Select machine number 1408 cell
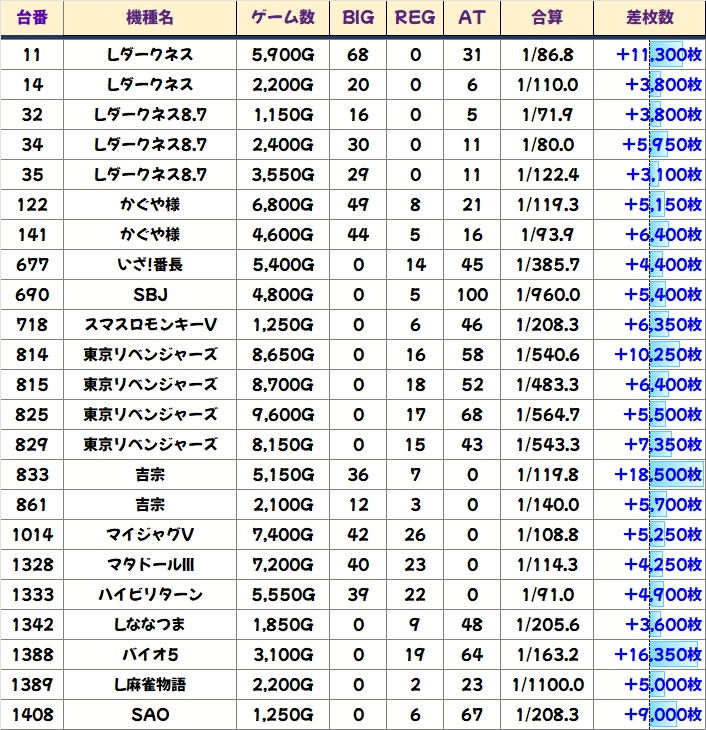The width and height of the screenshot is (706, 730). pos(31,714)
